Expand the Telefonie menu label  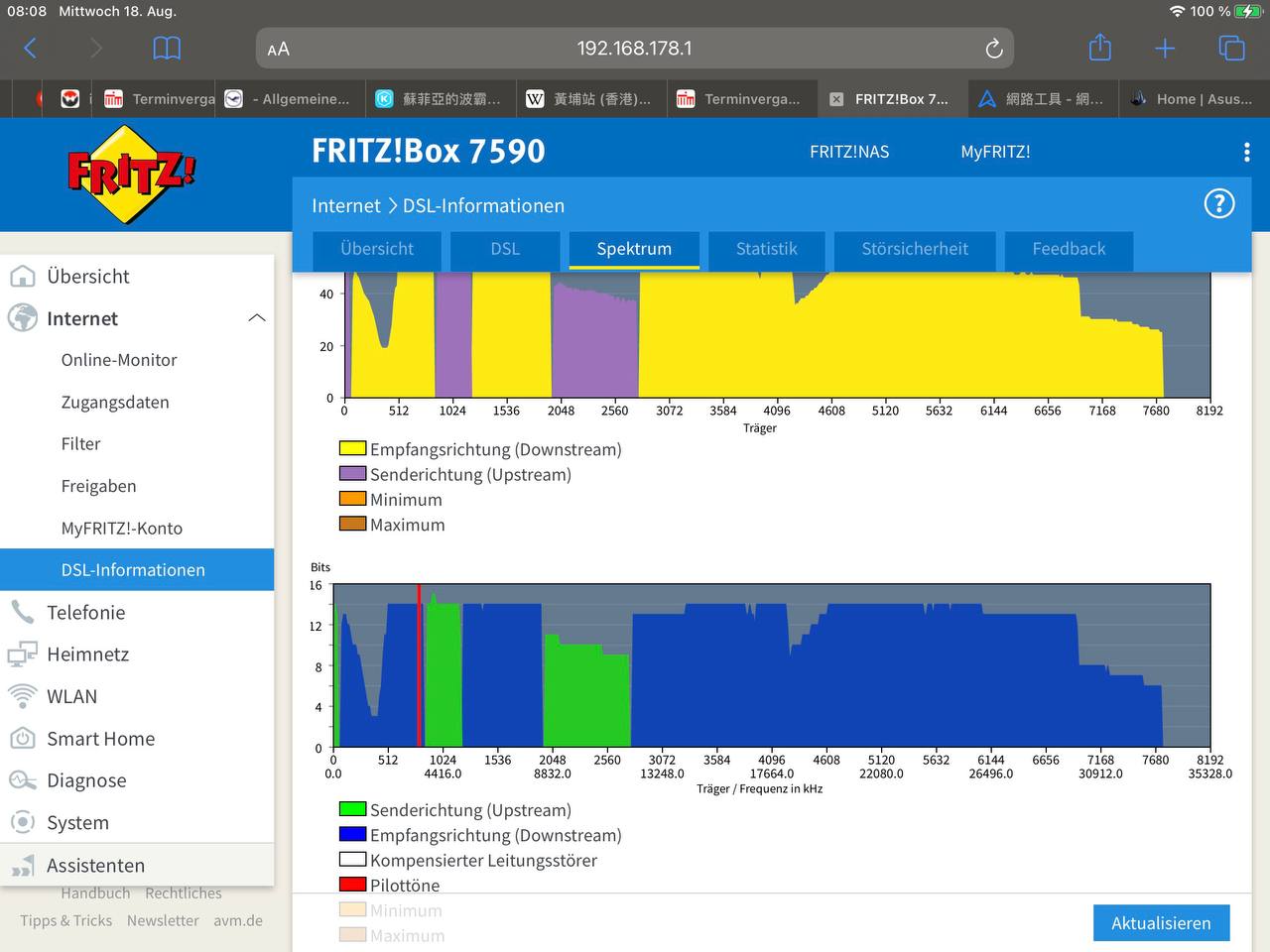coord(86,612)
